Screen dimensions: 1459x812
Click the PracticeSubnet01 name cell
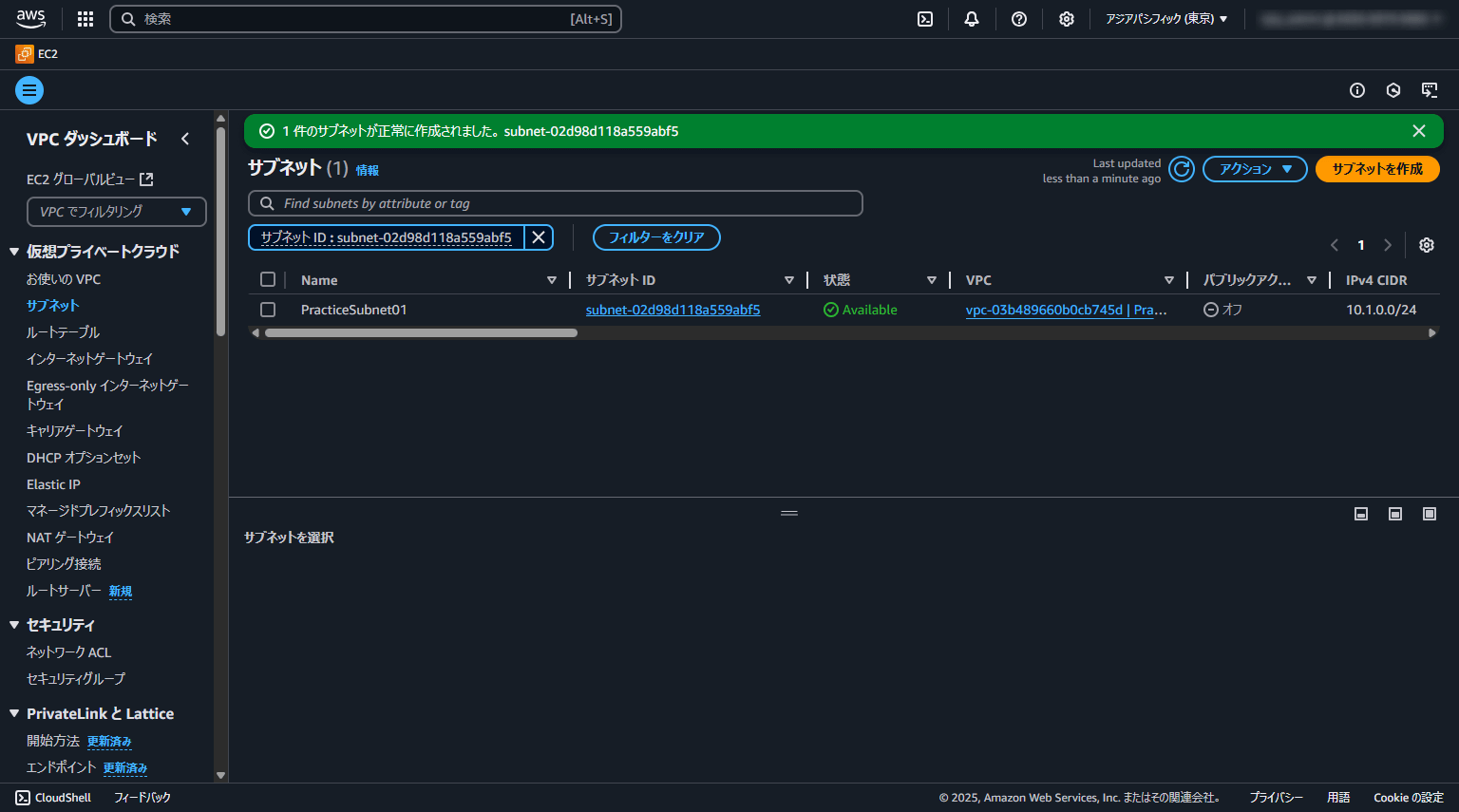pos(354,310)
